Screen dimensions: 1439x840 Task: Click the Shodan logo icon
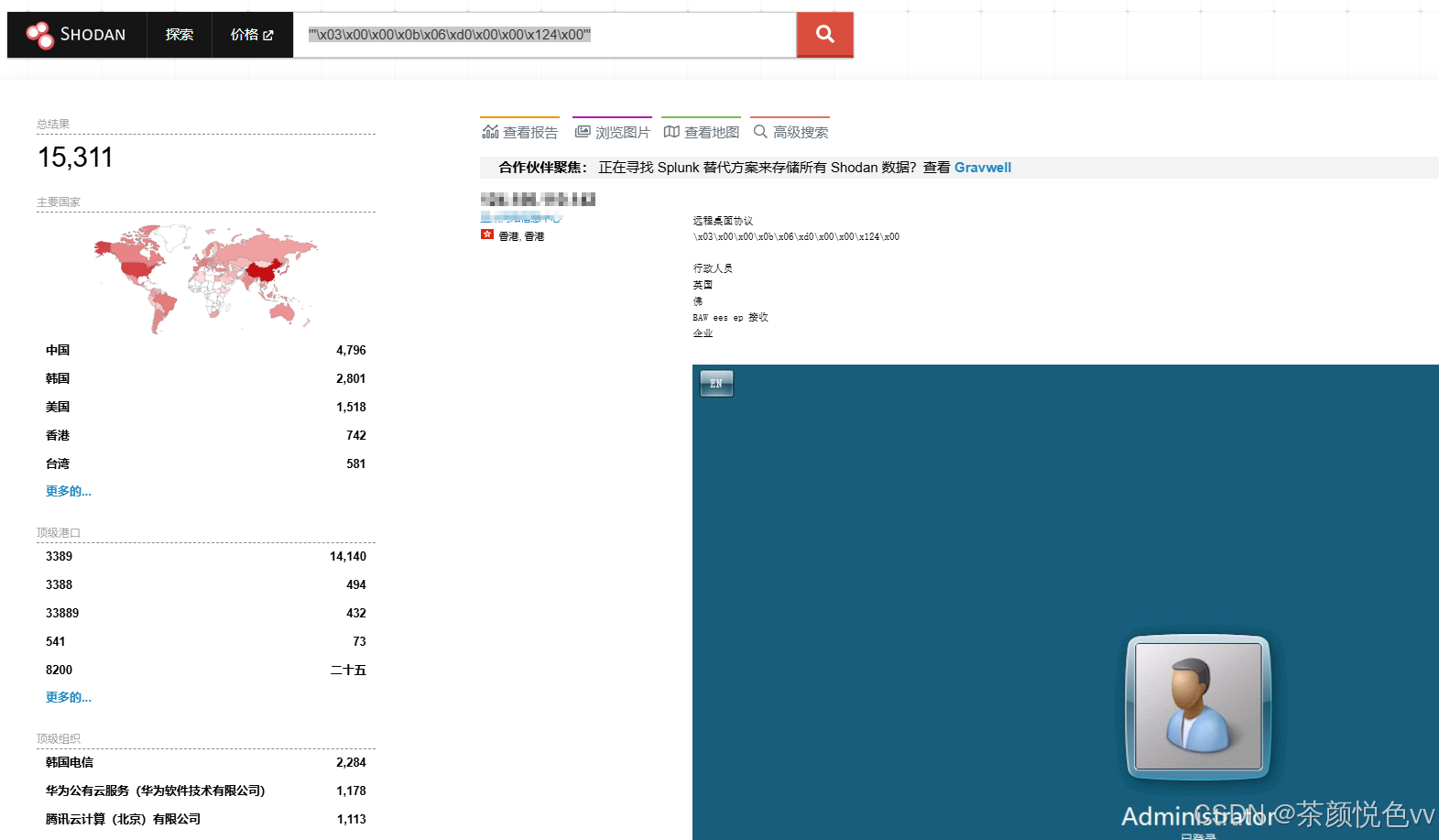point(39,35)
